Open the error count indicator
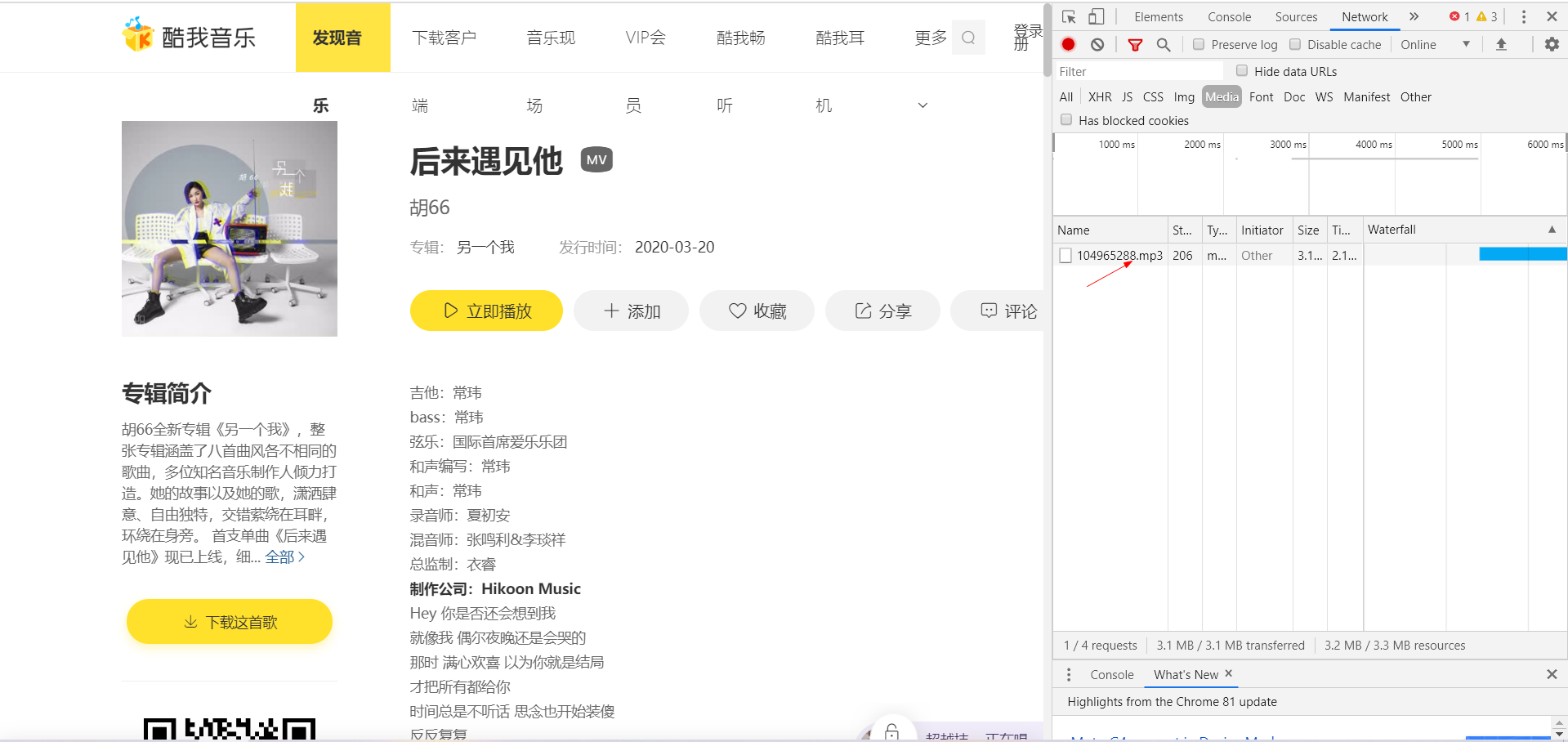Screen dimensions: 1568x742 coord(1459,16)
